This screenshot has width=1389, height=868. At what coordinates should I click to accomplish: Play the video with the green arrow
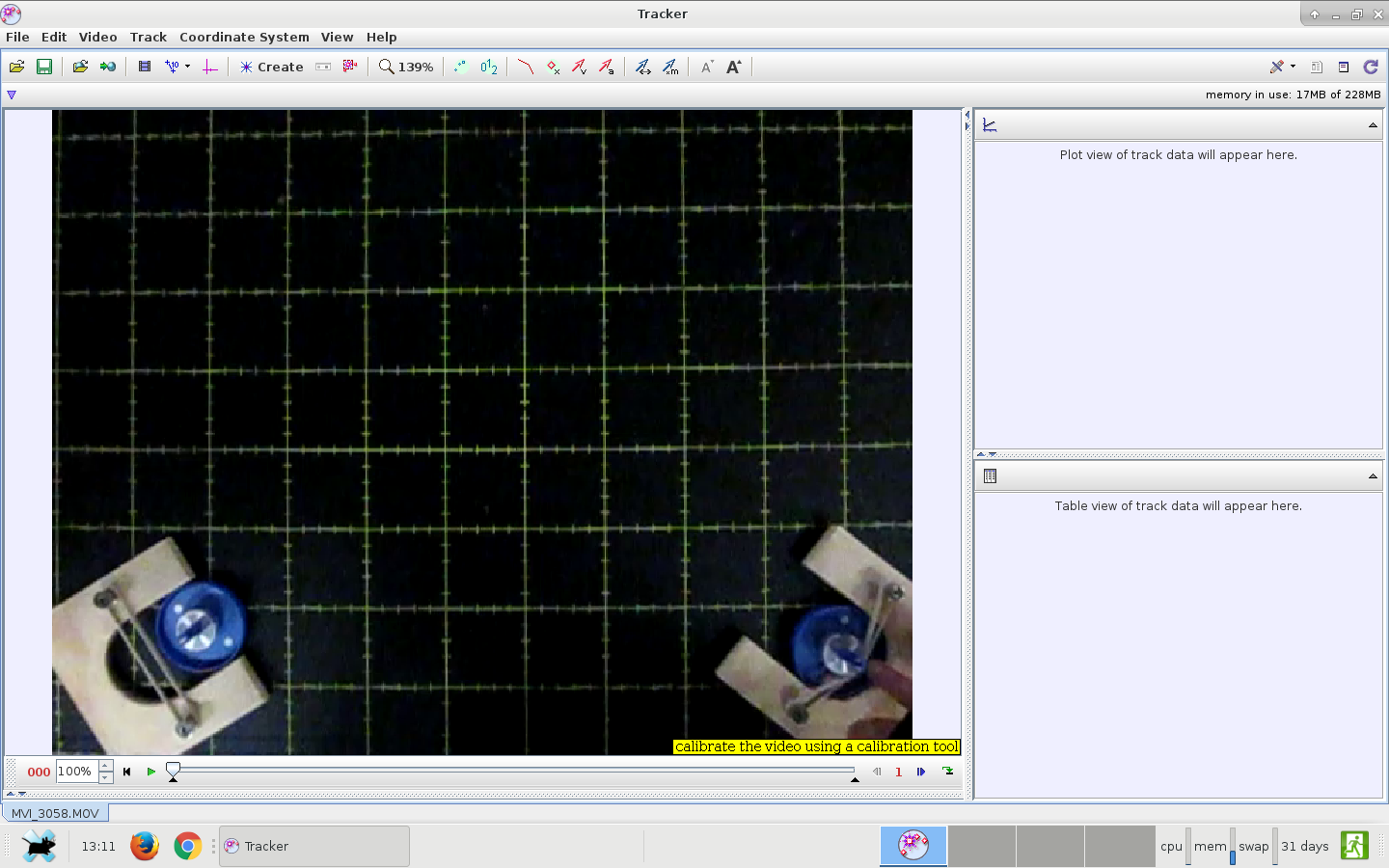click(151, 772)
